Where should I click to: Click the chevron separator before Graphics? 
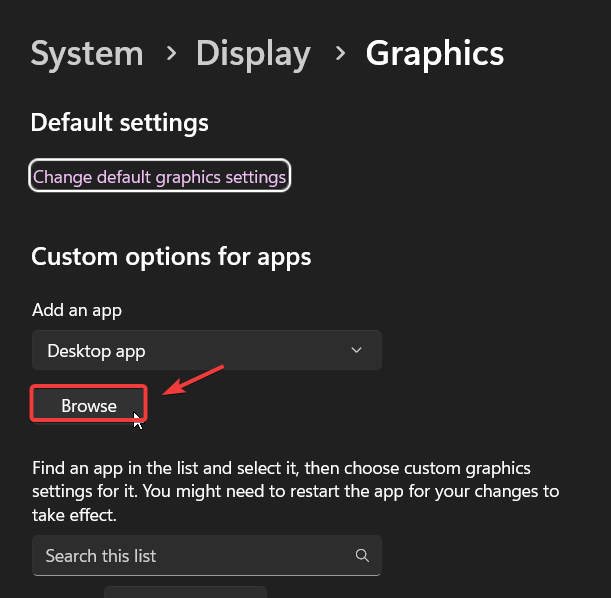click(341, 52)
